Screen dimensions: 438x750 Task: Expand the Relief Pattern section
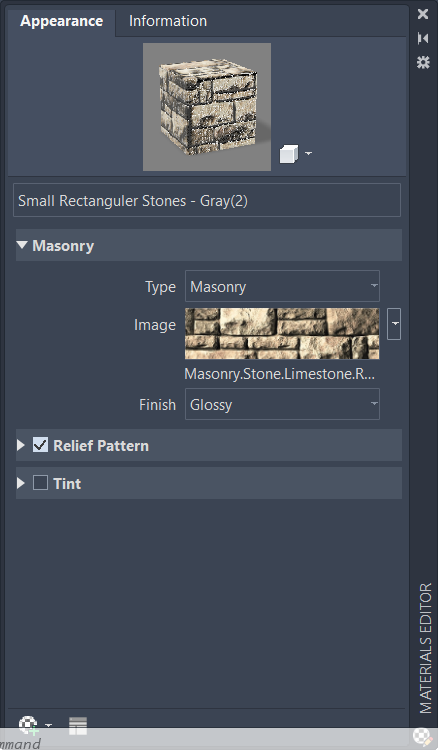coord(21,445)
